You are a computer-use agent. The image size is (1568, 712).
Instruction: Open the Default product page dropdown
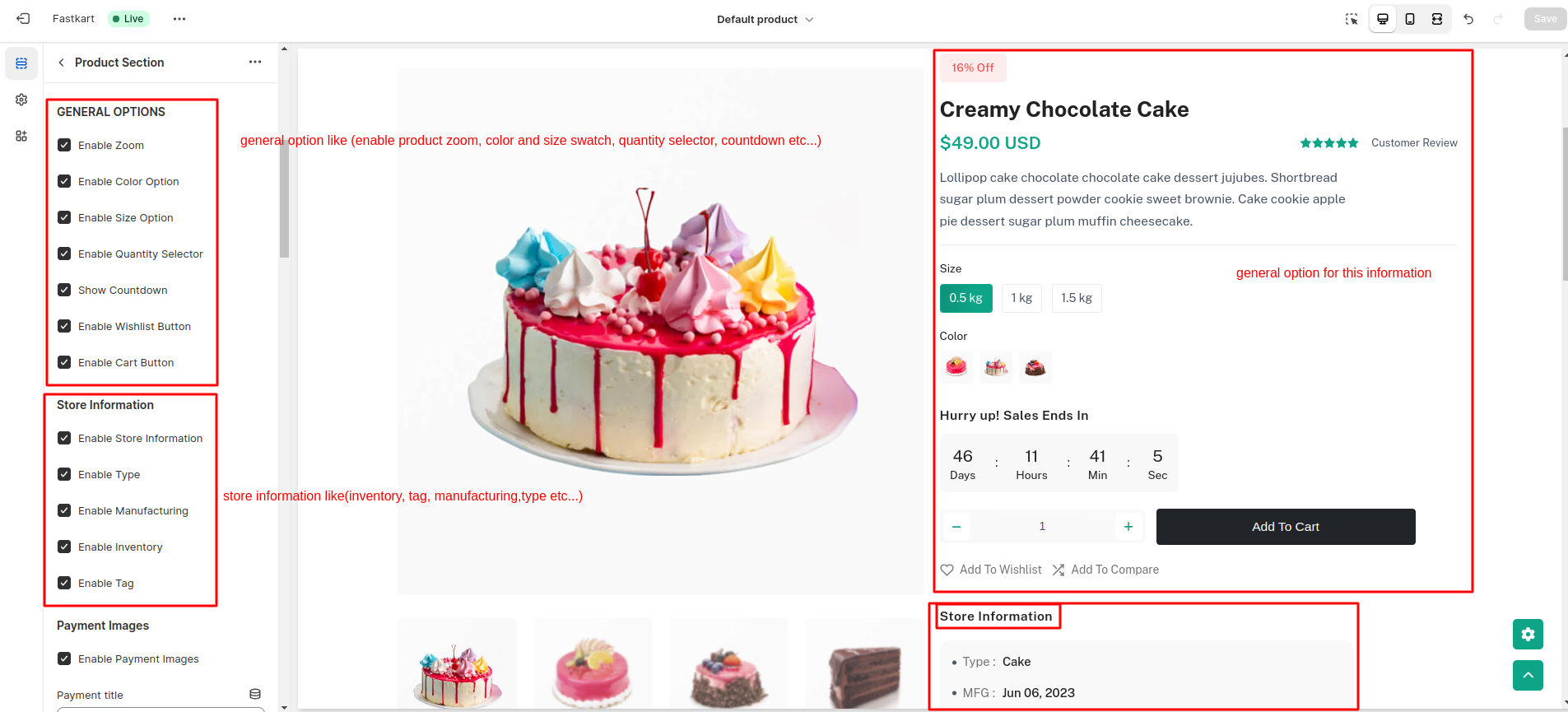[765, 18]
